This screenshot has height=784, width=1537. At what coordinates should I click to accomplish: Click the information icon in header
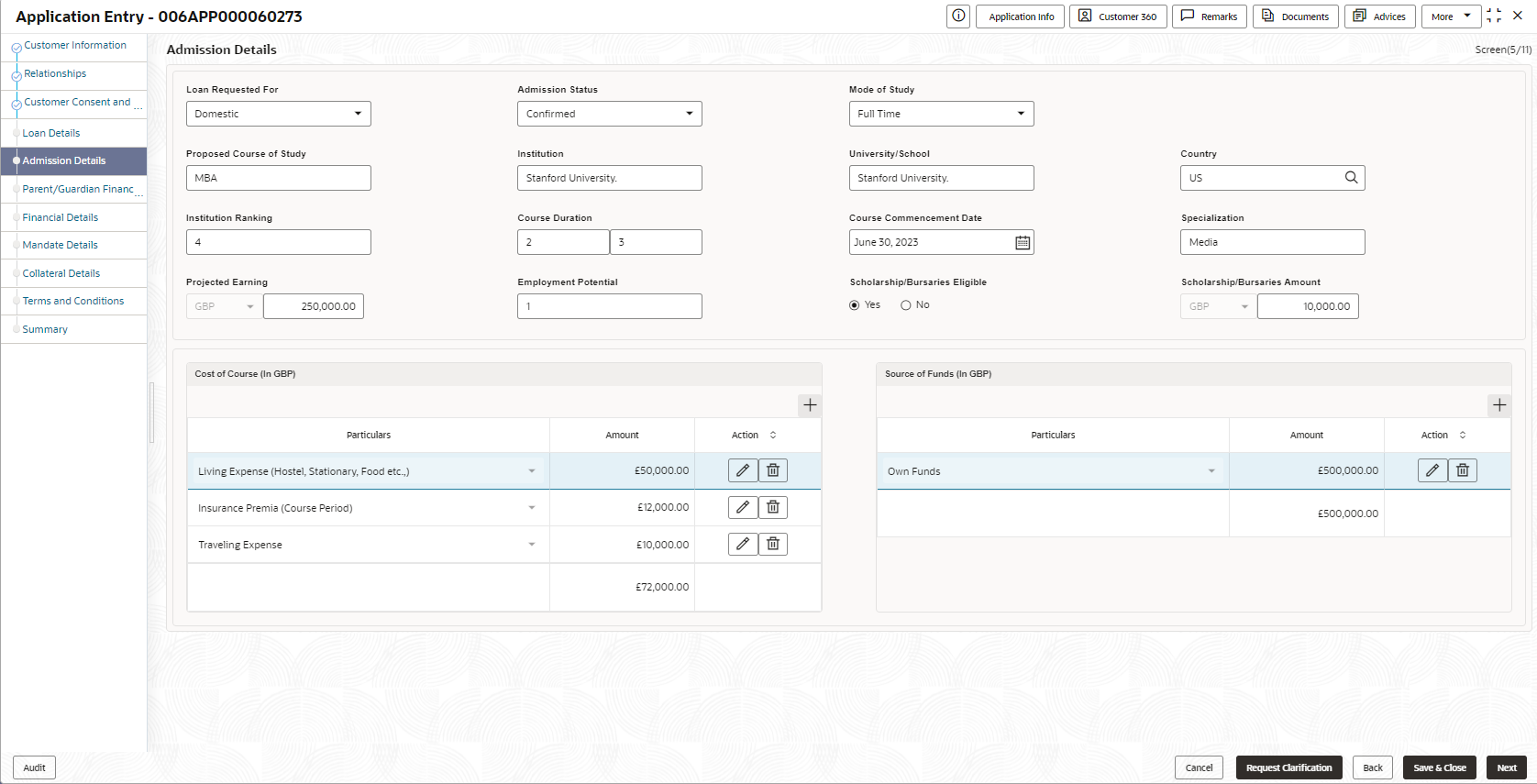958,16
